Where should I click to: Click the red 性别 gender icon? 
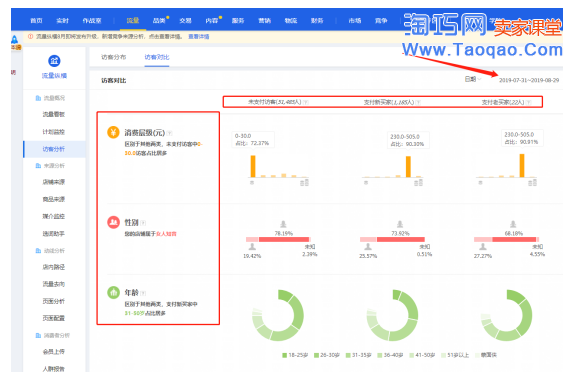tap(113, 222)
